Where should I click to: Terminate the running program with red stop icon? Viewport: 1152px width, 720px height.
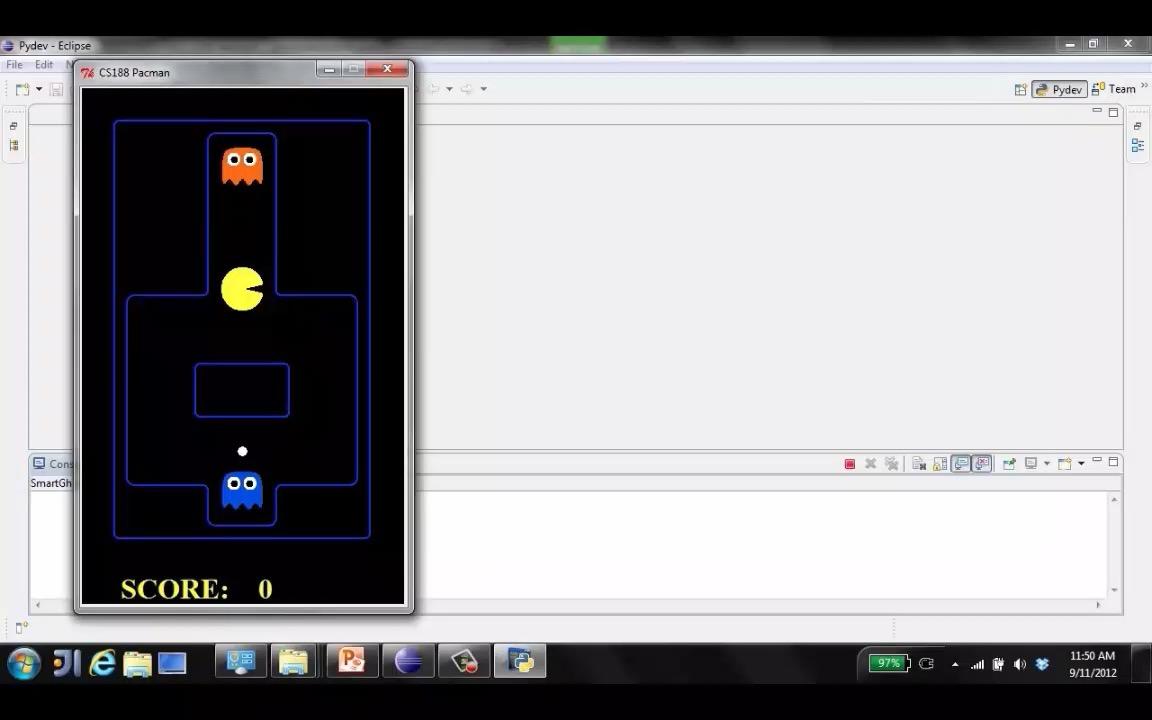point(849,464)
